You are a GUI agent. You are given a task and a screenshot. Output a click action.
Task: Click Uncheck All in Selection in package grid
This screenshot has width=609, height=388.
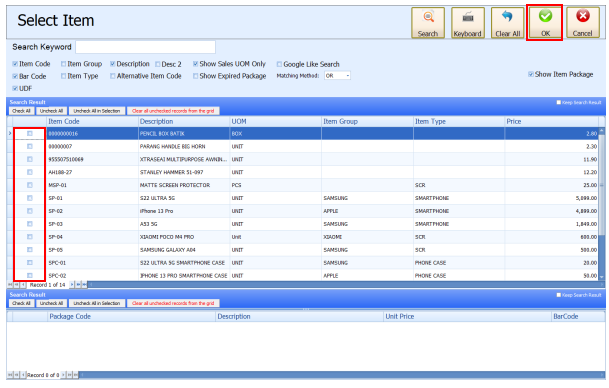tap(97, 303)
